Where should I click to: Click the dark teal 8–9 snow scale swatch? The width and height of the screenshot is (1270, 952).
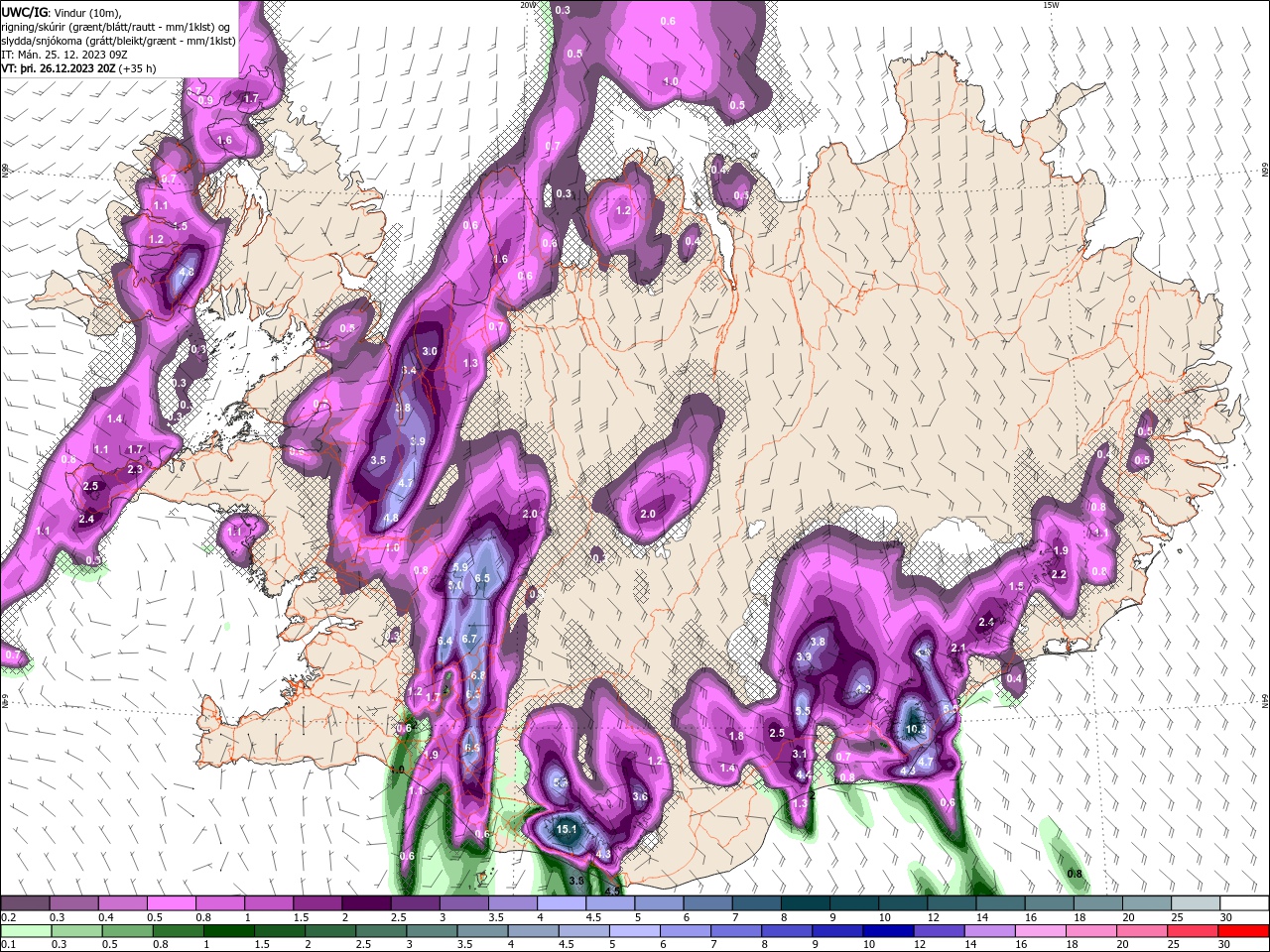[806, 903]
